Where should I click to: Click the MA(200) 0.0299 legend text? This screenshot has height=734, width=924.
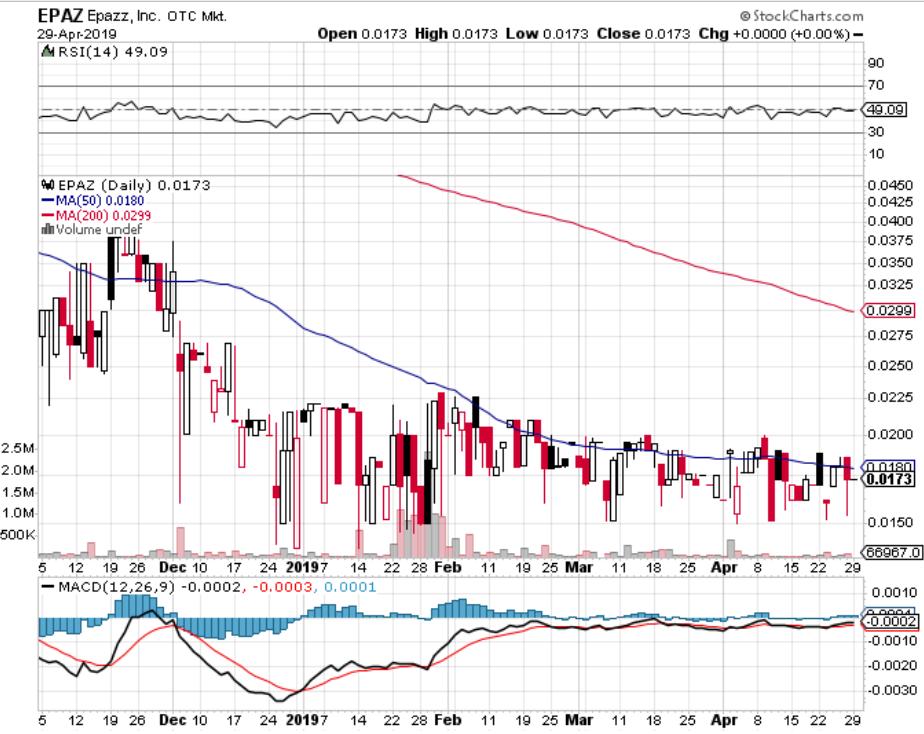click(x=103, y=216)
